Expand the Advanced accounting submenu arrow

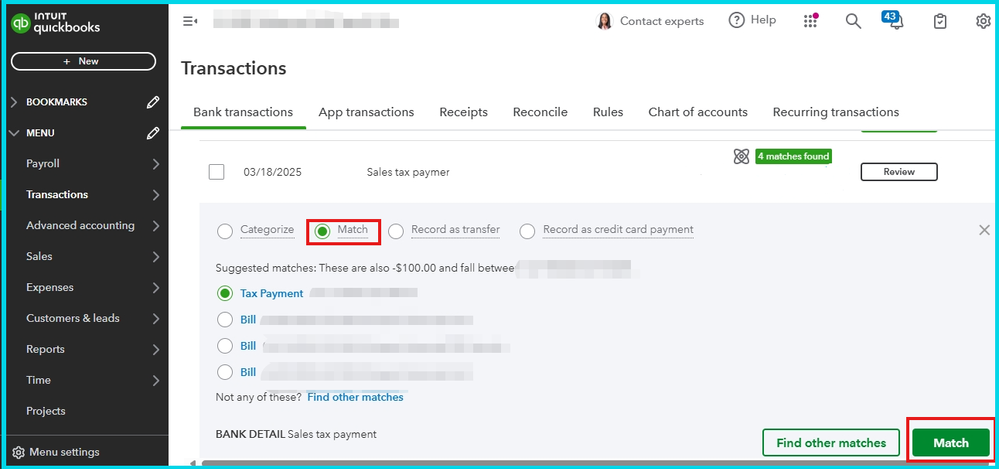156,226
